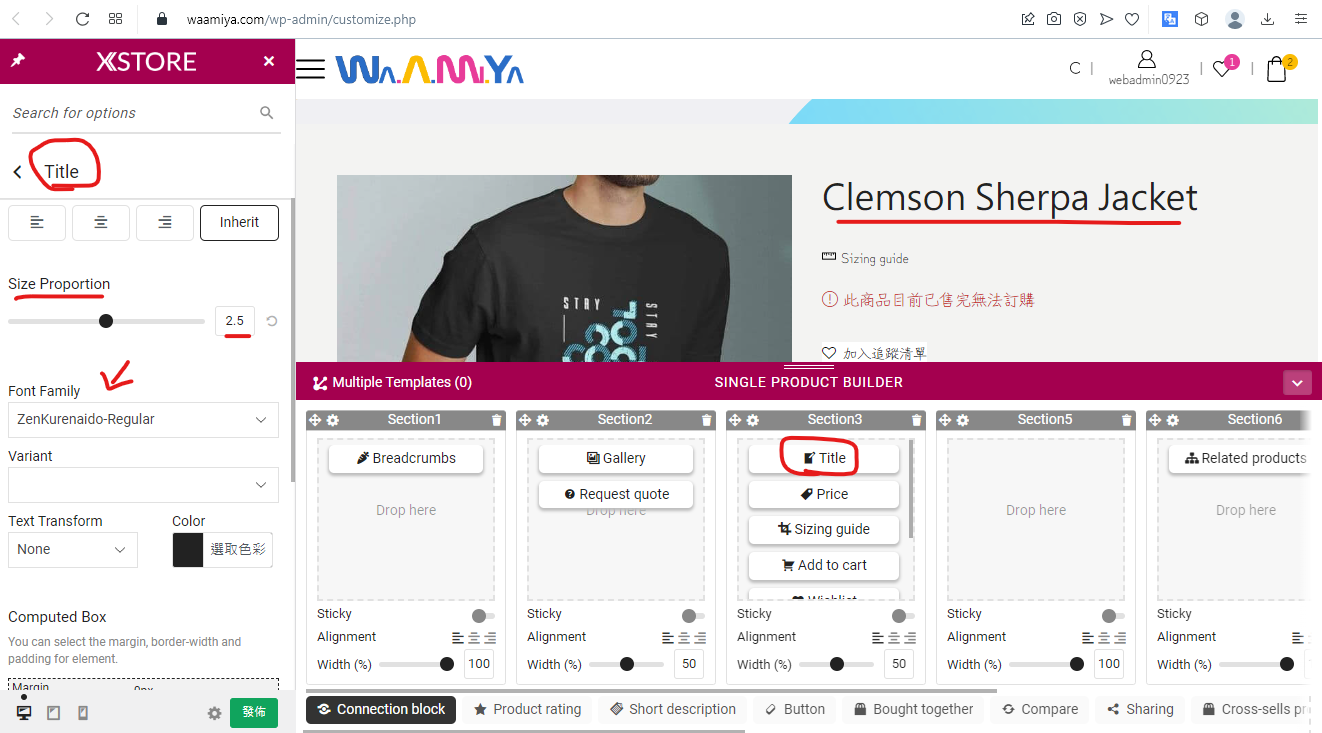Open Multiple Templates (0)
The width and height of the screenshot is (1322, 733).
click(x=392, y=382)
